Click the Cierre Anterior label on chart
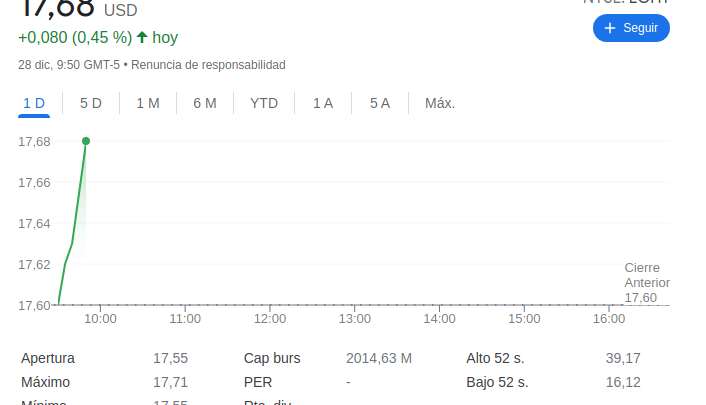The image size is (706, 405). pos(646,275)
